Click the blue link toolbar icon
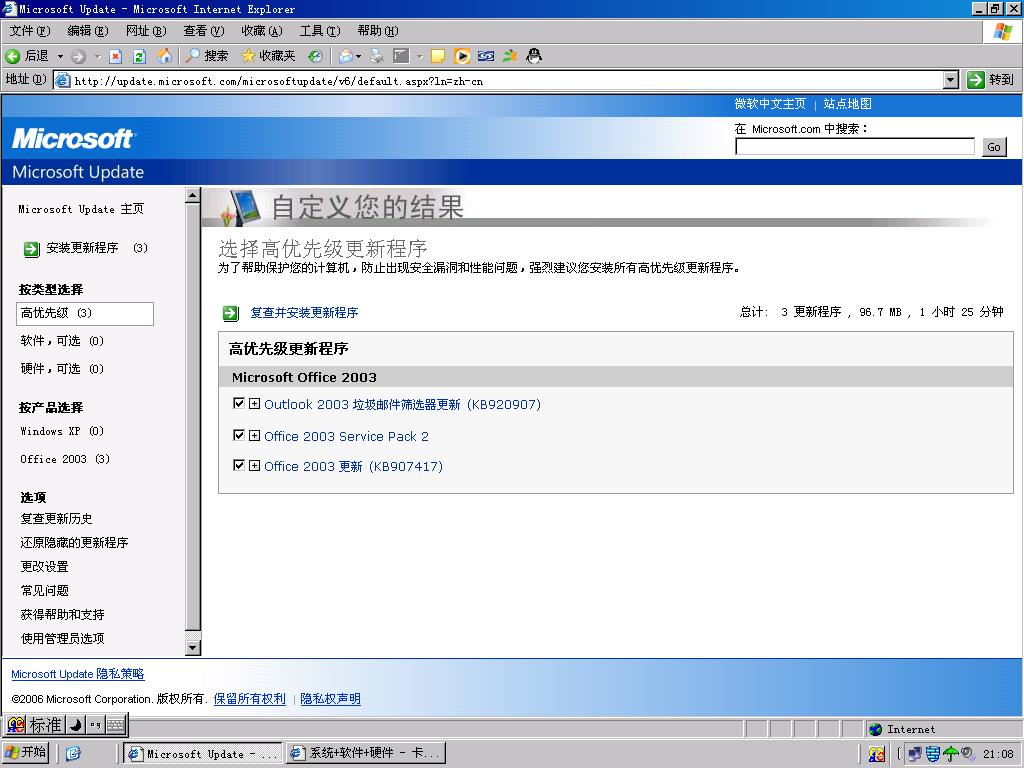Screen dimensions: 1024x768 click(486, 56)
